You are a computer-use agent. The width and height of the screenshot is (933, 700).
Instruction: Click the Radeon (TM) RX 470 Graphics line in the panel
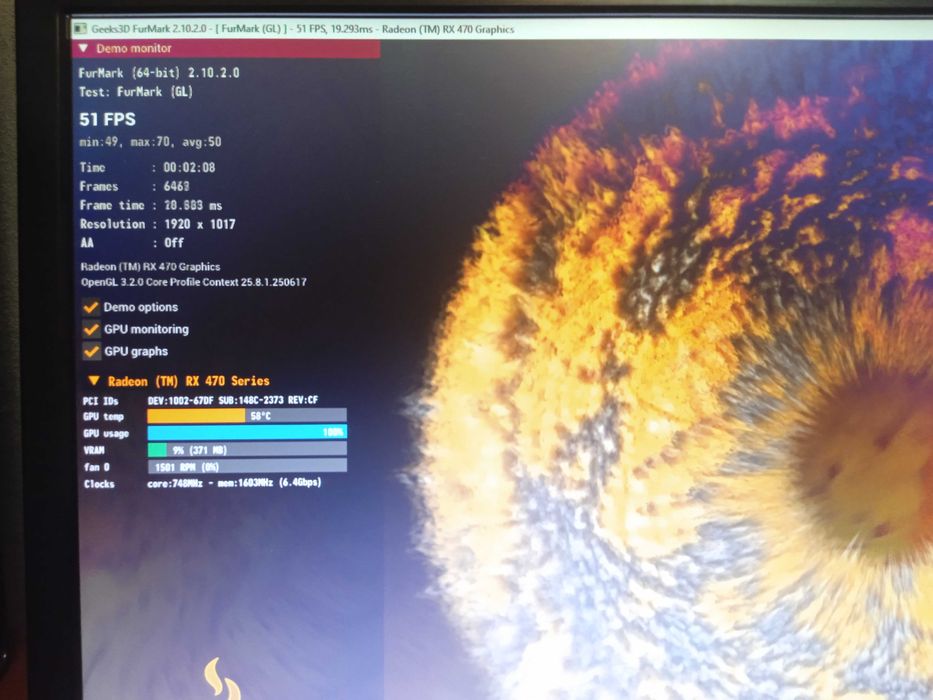tap(151, 267)
